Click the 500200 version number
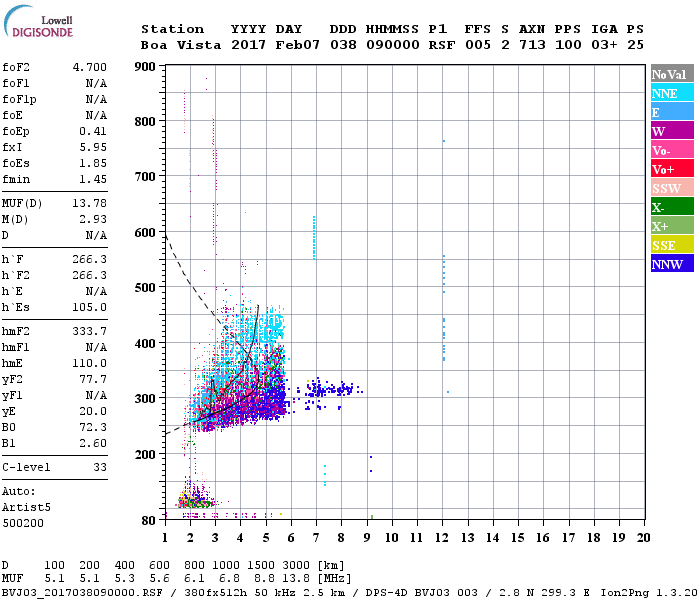This screenshot has width=700, height=600. click(23, 523)
